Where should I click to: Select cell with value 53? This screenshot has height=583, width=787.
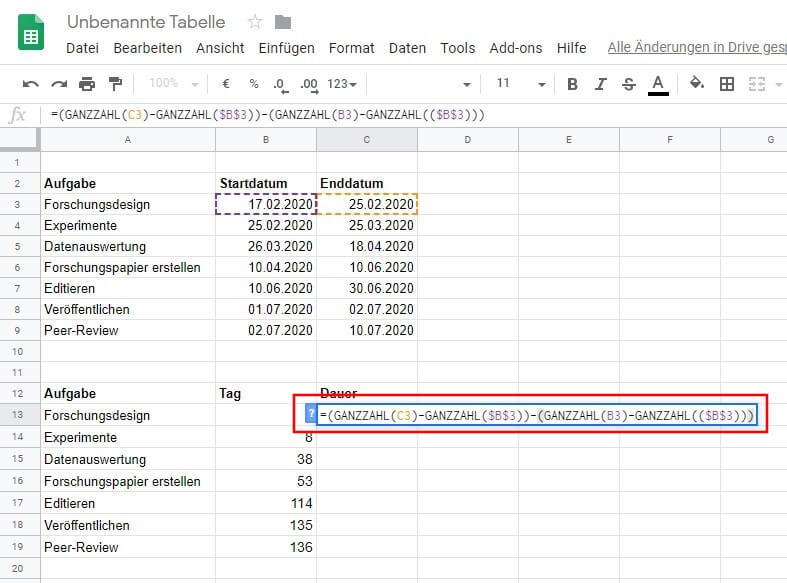coord(266,481)
